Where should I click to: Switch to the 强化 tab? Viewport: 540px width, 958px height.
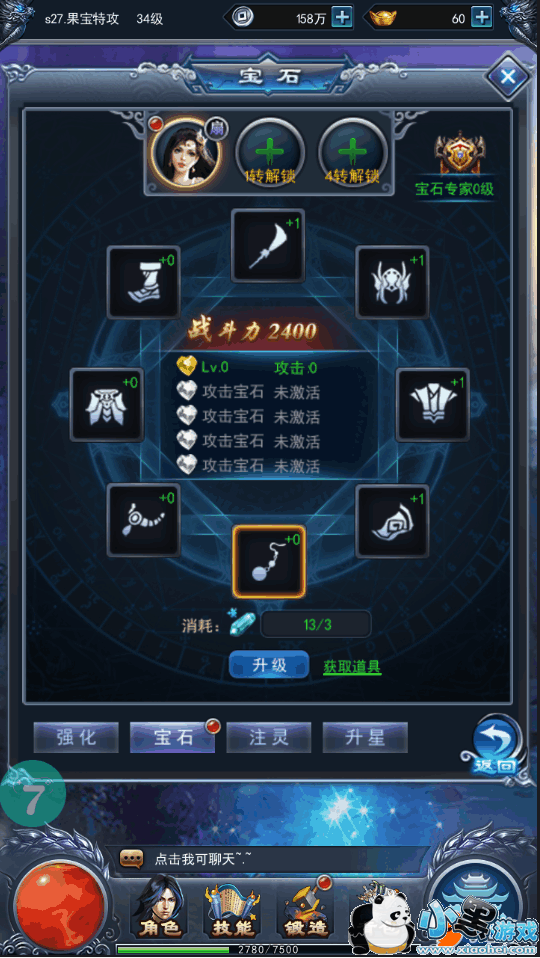(x=76, y=737)
